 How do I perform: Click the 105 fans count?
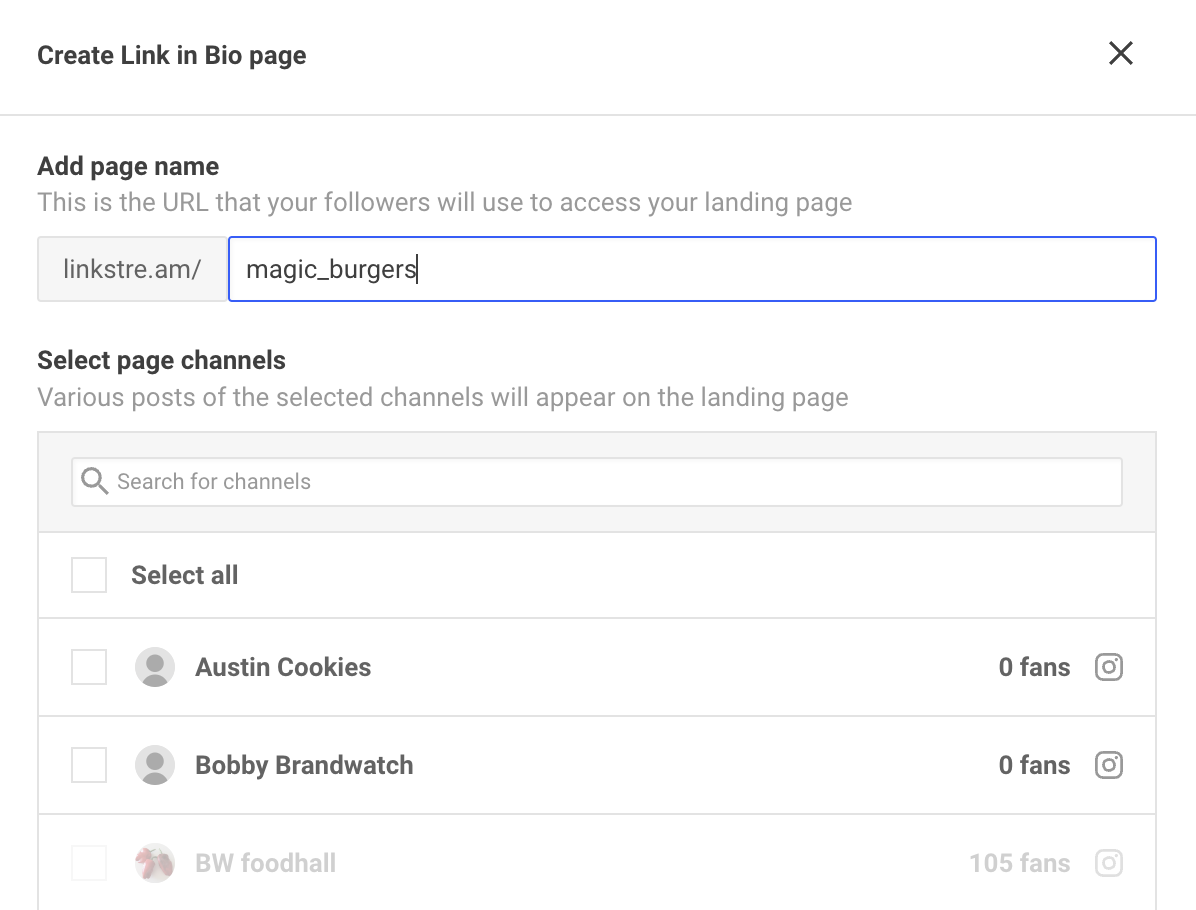(x=1019, y=863)
